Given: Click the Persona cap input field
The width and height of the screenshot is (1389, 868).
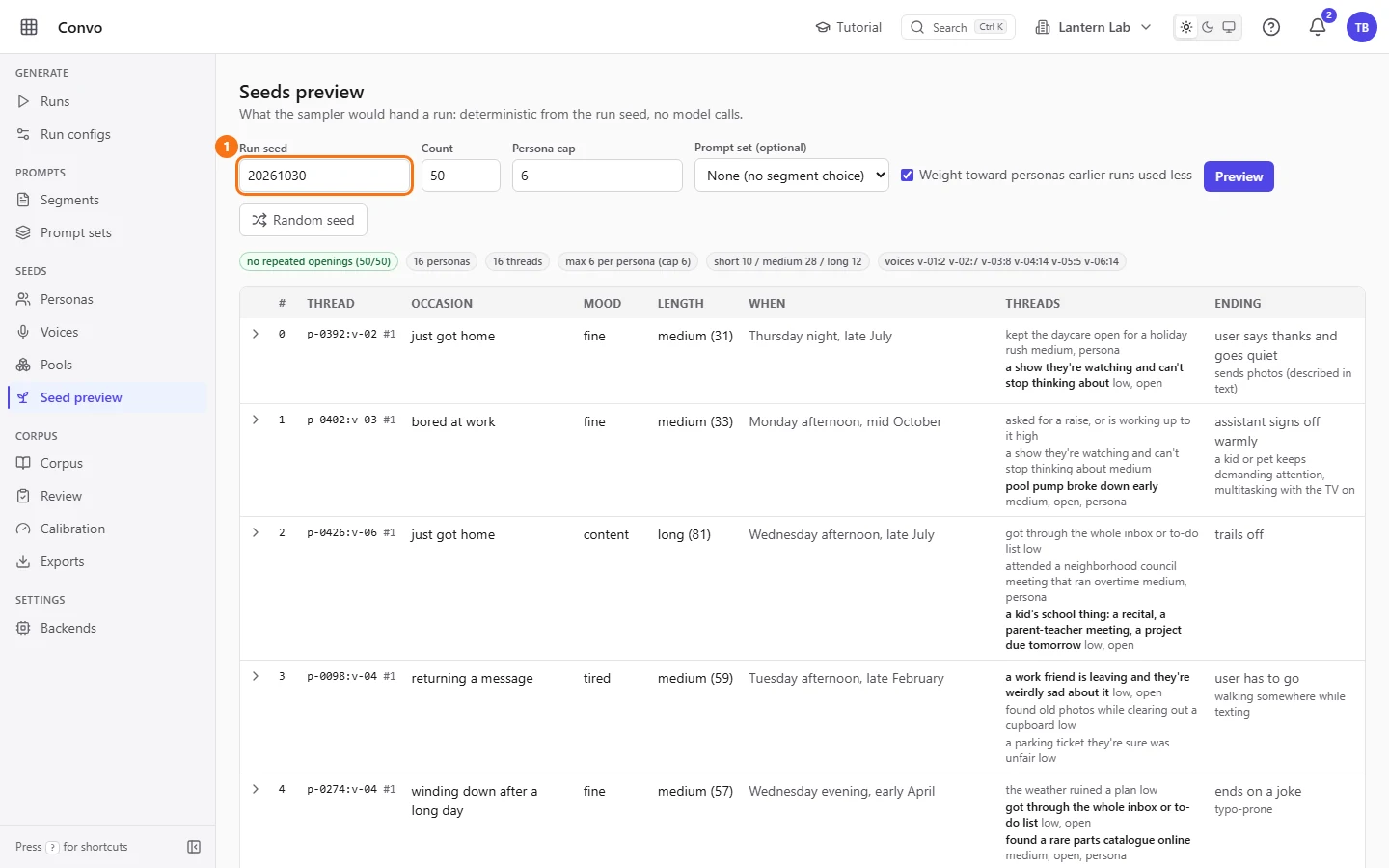Looking at the screenshot, I should (597, 176).
